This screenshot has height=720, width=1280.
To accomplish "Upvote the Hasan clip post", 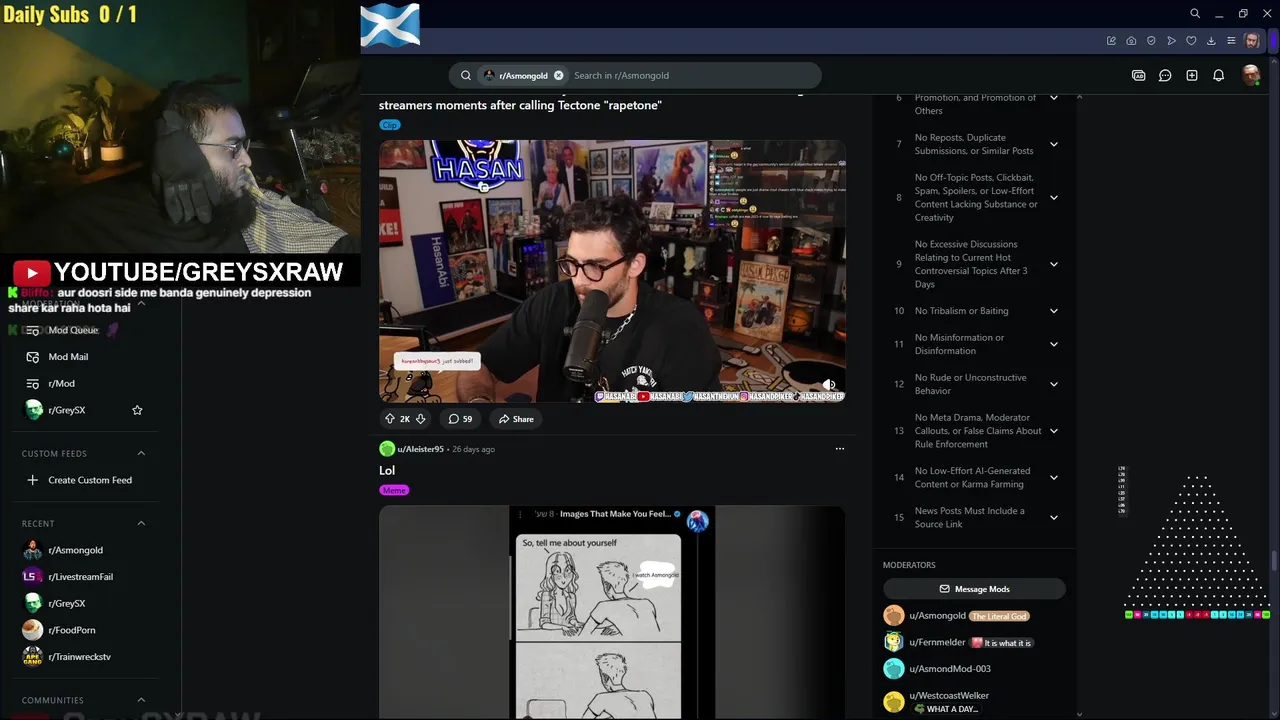I will point(390,419).
